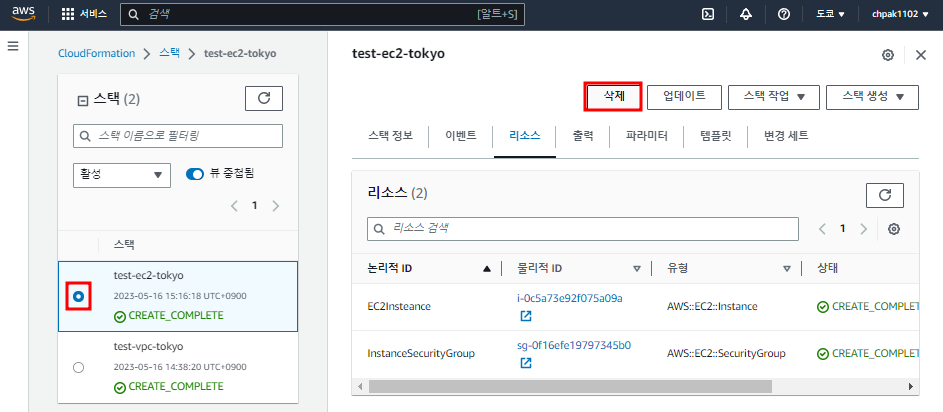Open the 서비스 grid menu

(85, 14)
